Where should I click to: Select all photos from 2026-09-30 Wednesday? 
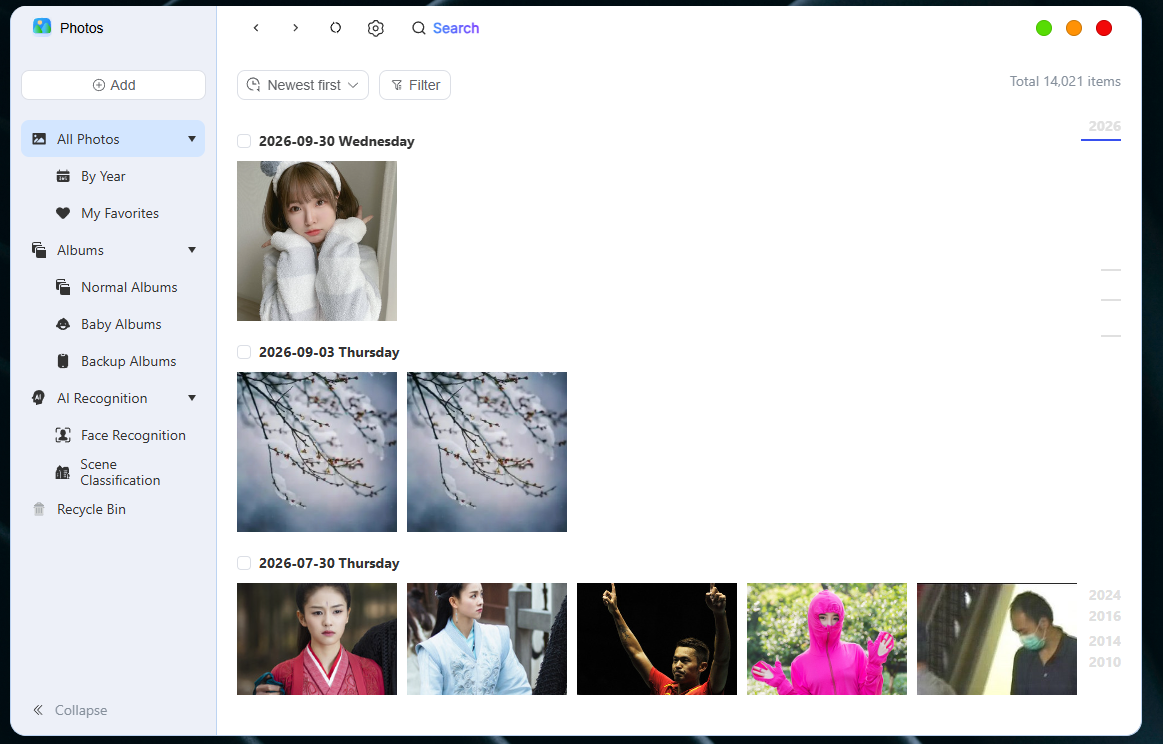243,141
